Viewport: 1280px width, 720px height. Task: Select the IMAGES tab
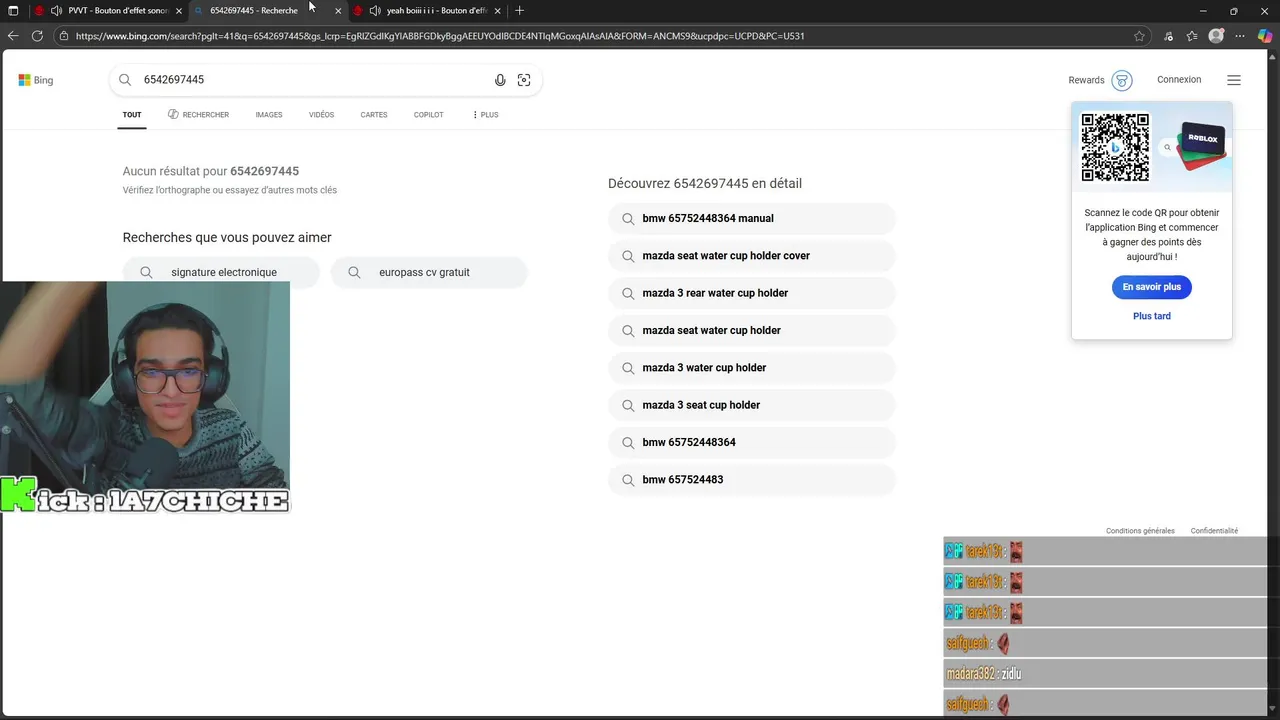point(269,115)
